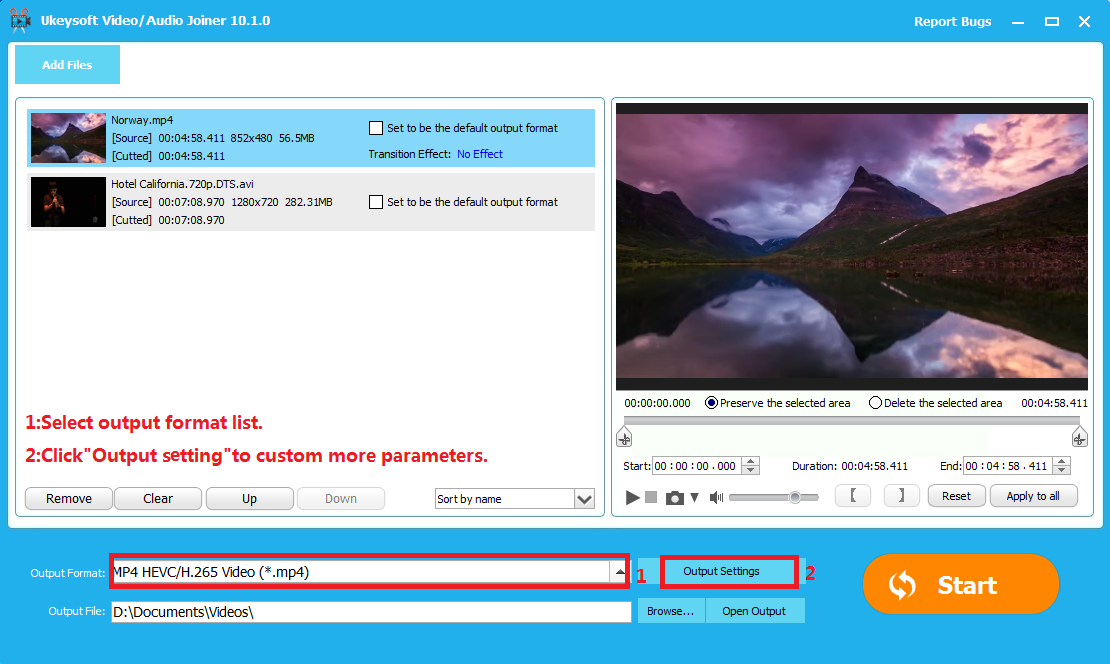This screenshot has height=664, width=1110.
Task: Click the Add Files button
Action: (67, 64)
